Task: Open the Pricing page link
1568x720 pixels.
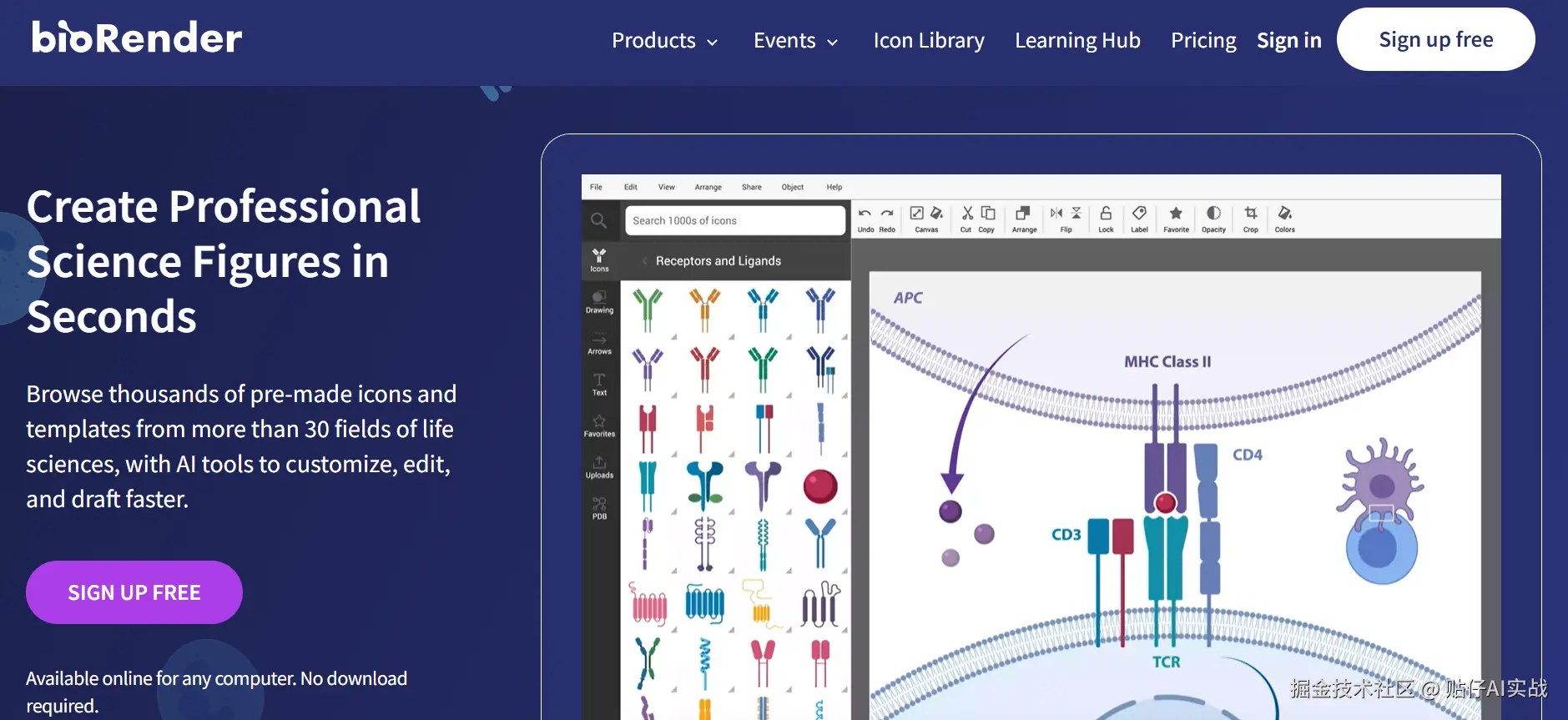Action: (x=1203, y=40)
